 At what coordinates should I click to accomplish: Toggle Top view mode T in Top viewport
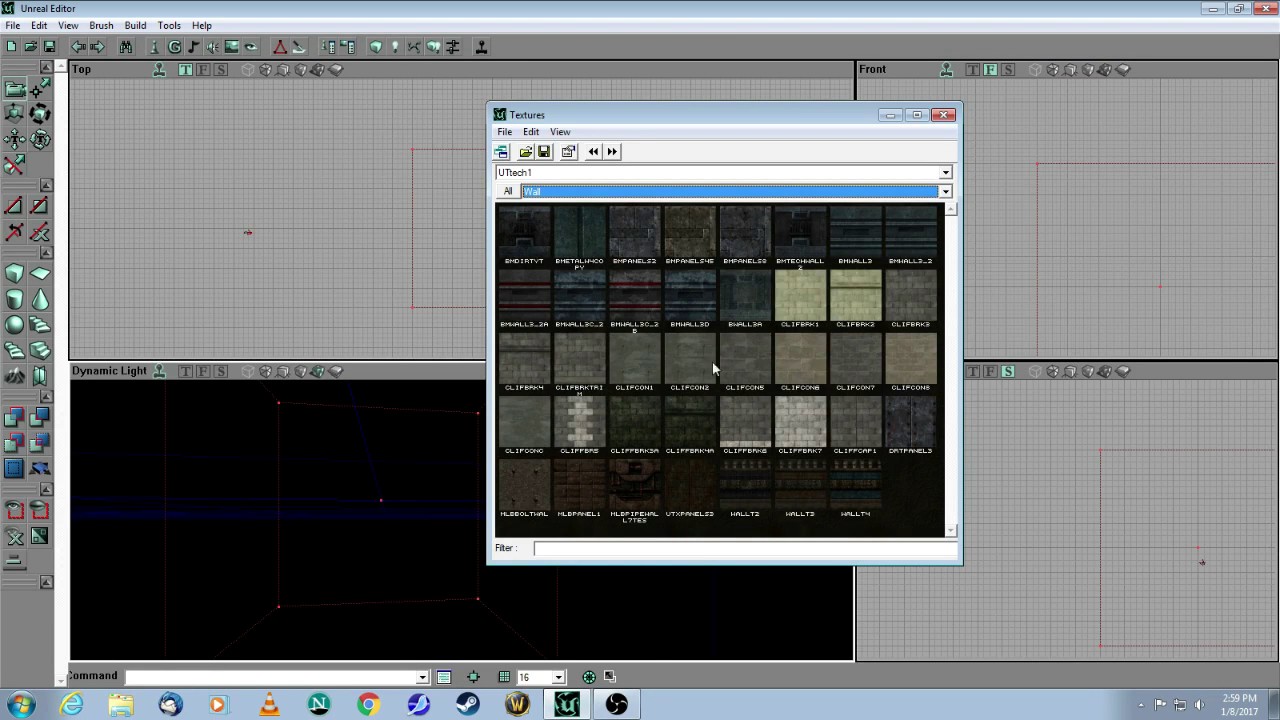[186, 70]
